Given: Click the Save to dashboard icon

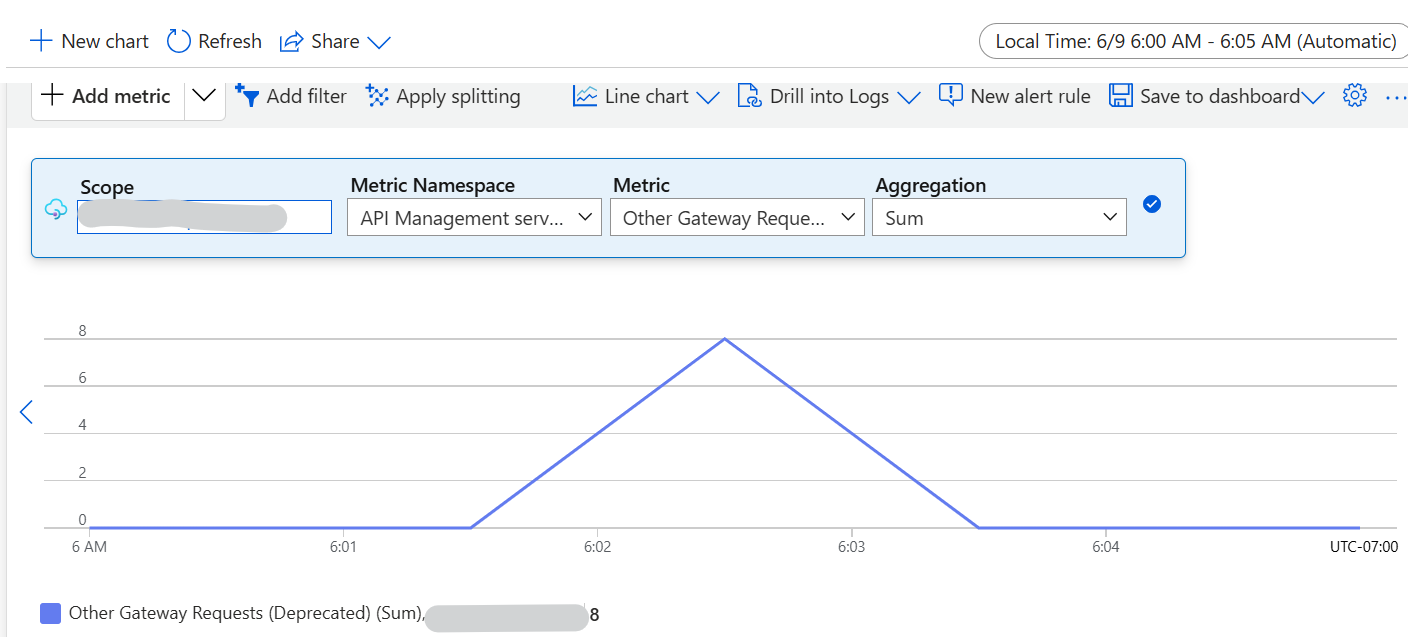Looking at the screenshot, I should pos(1120,95).
